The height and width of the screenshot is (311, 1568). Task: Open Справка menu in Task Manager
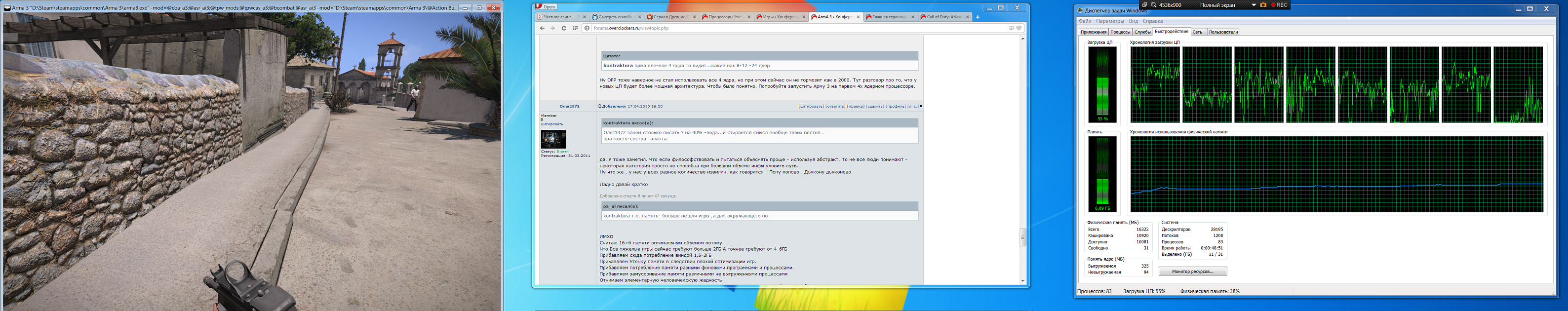point(1153,21)
